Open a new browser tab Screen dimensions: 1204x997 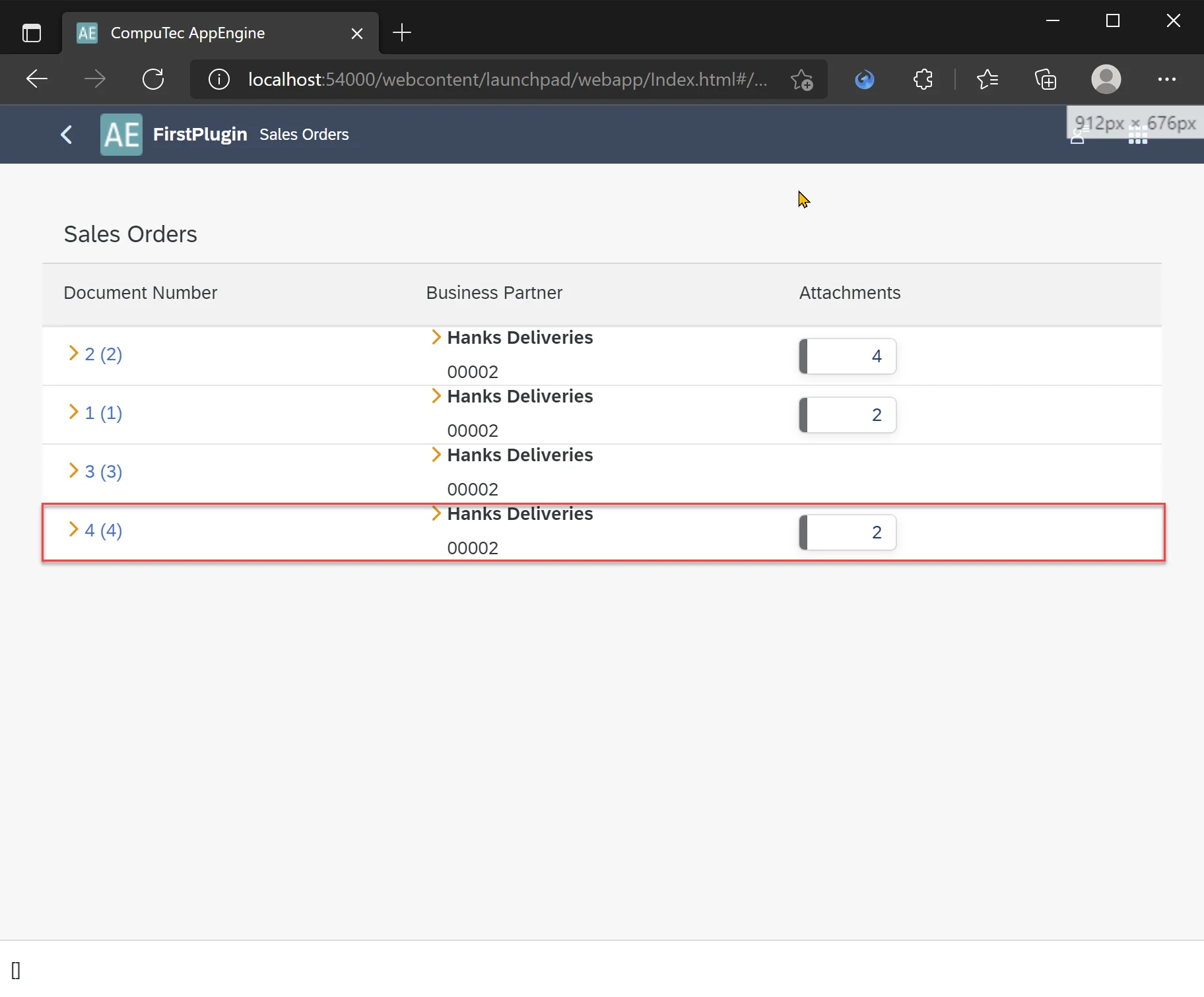tap(401, 33)
